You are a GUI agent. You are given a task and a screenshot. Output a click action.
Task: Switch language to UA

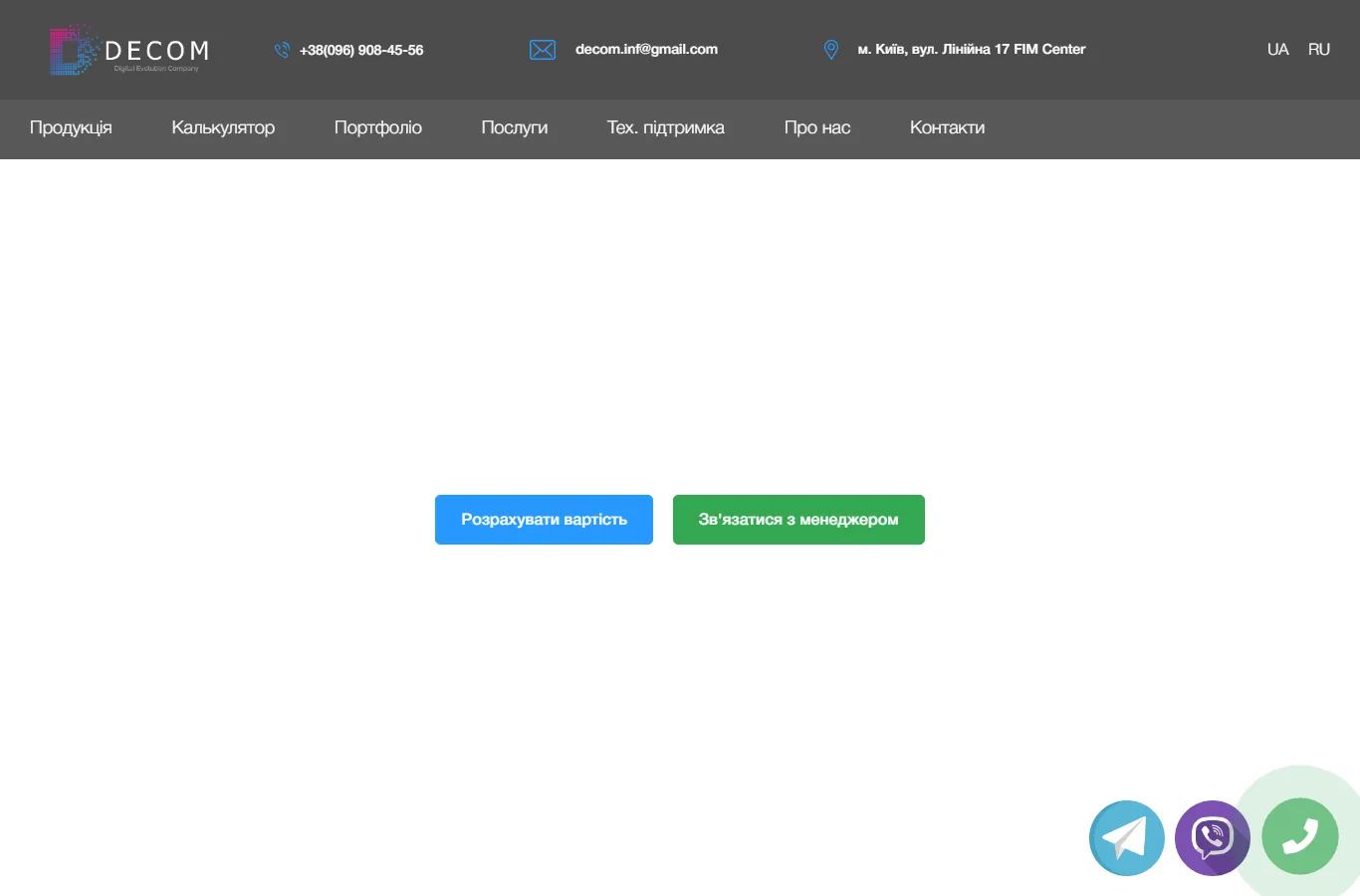[x=1278, y=50]
